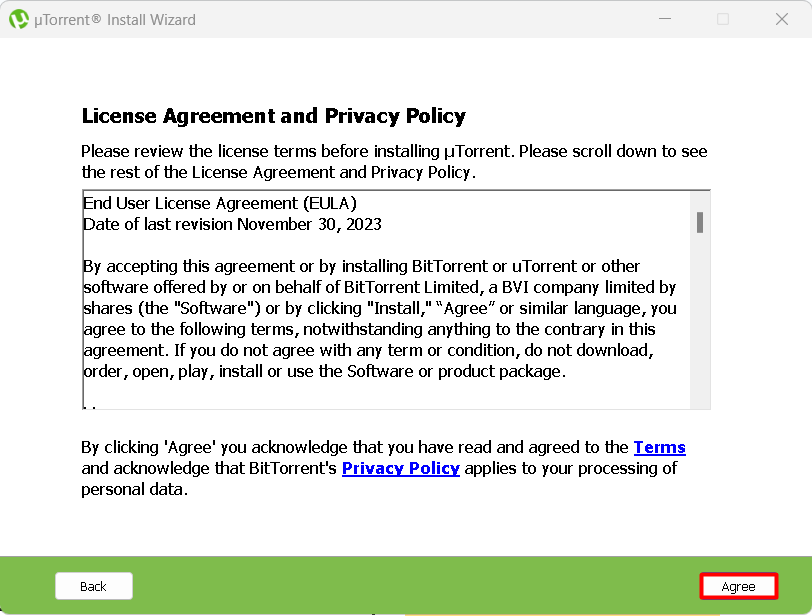Click inside the license agreement text box
812x616 pixels.
[x=396, y=300]
